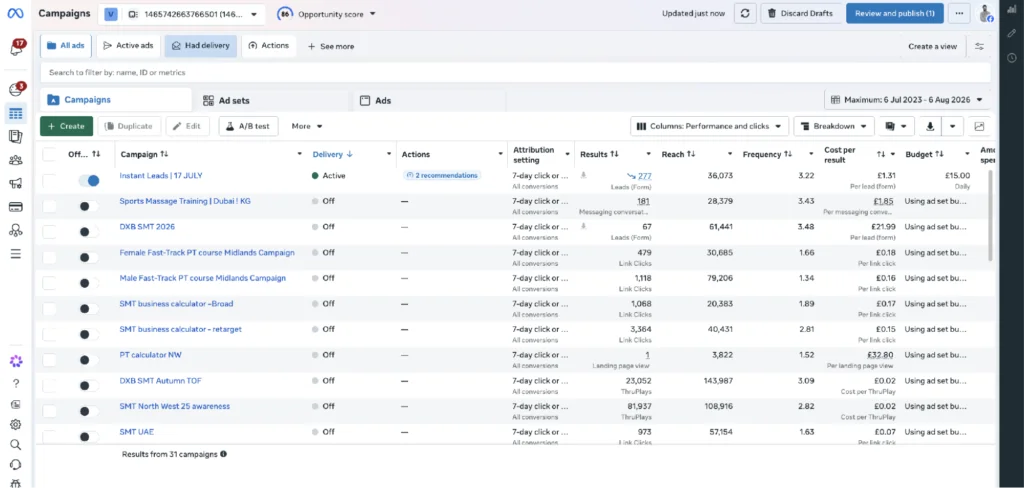This screenshot has height=488, width=1024.
Task: Select the Active ads filter tab
Action: tap(128, 46)
